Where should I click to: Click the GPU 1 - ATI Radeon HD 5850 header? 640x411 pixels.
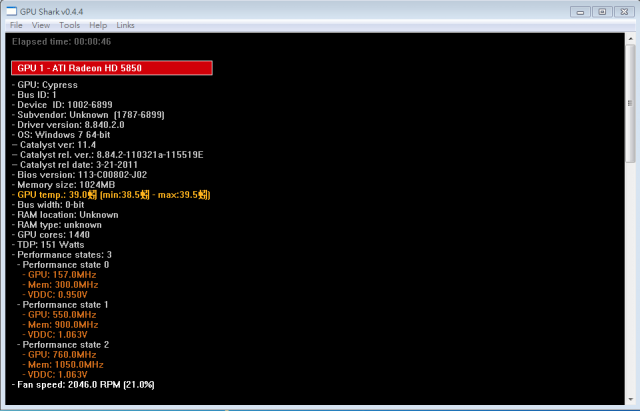pos(112,68)
